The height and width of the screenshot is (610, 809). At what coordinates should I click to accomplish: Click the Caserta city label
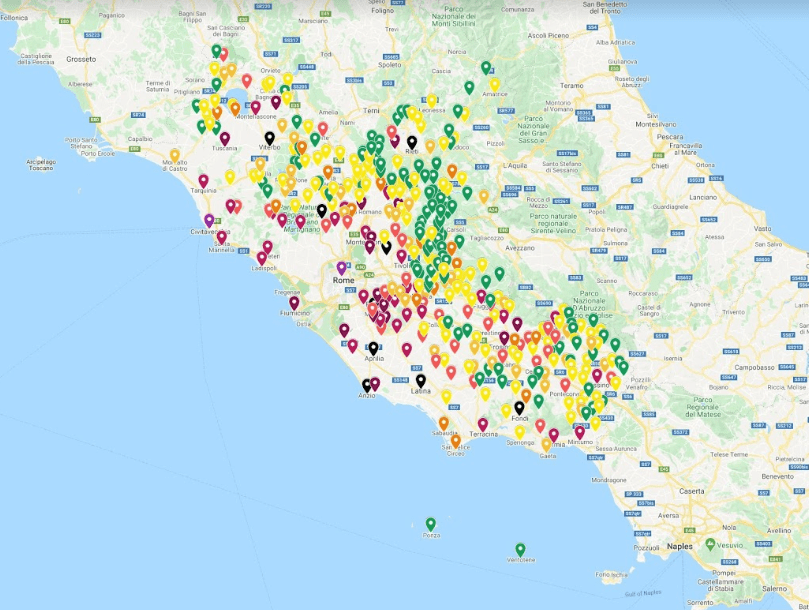[x=691, y=491]
